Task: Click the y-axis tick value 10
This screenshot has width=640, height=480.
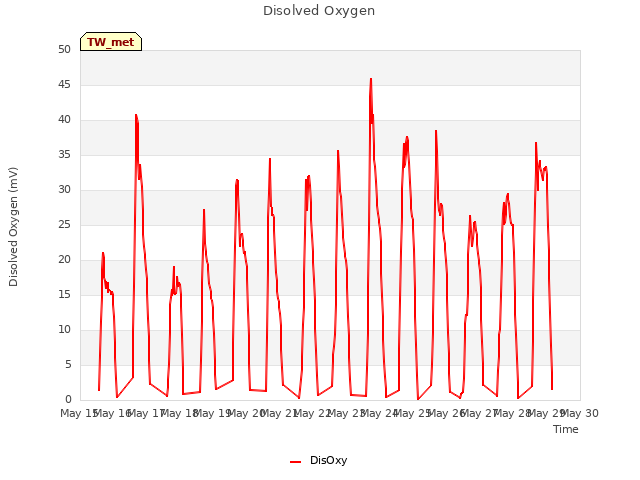Action: click(64, 329)
